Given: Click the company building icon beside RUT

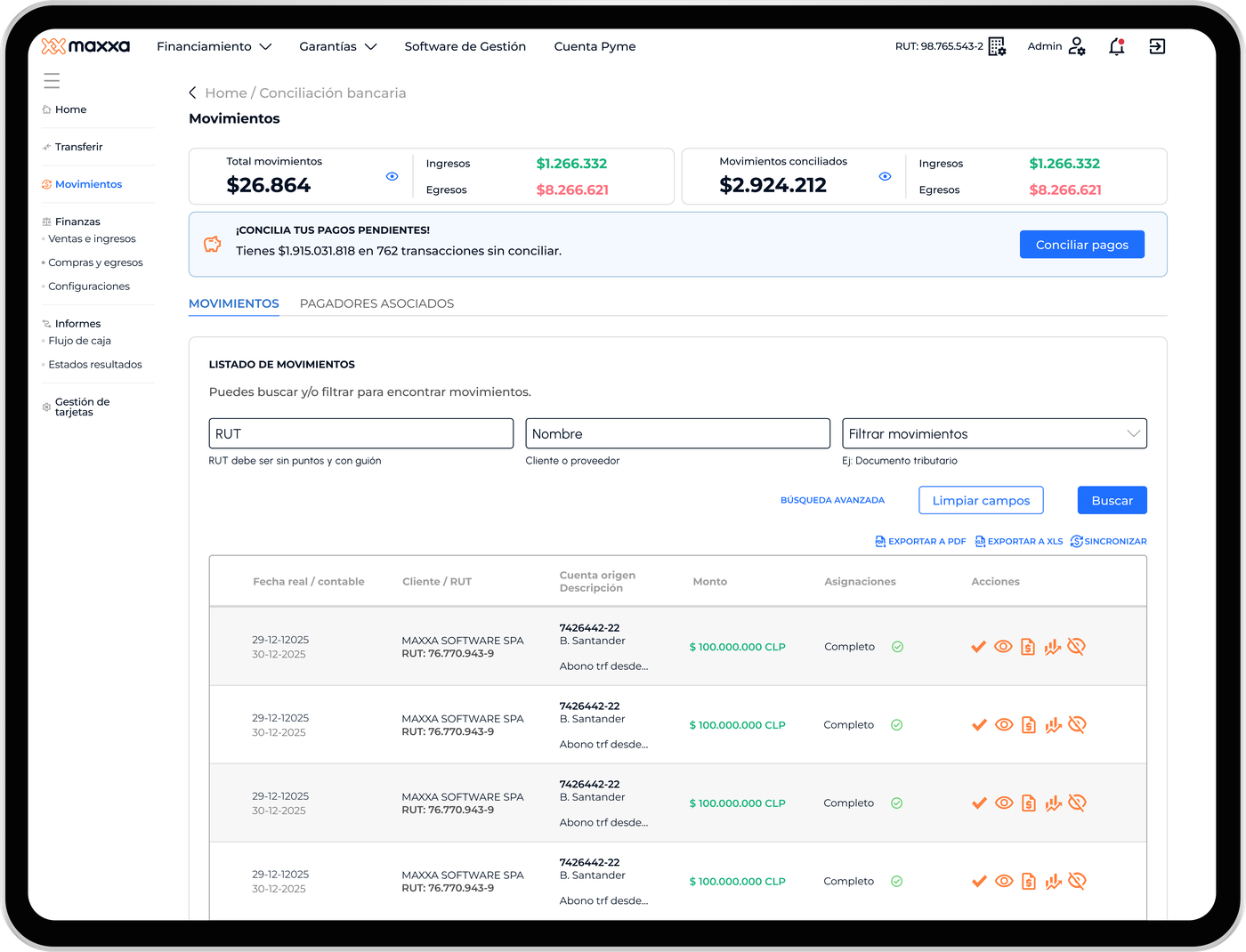Looking at the screenshot, I should click(998, 46).
